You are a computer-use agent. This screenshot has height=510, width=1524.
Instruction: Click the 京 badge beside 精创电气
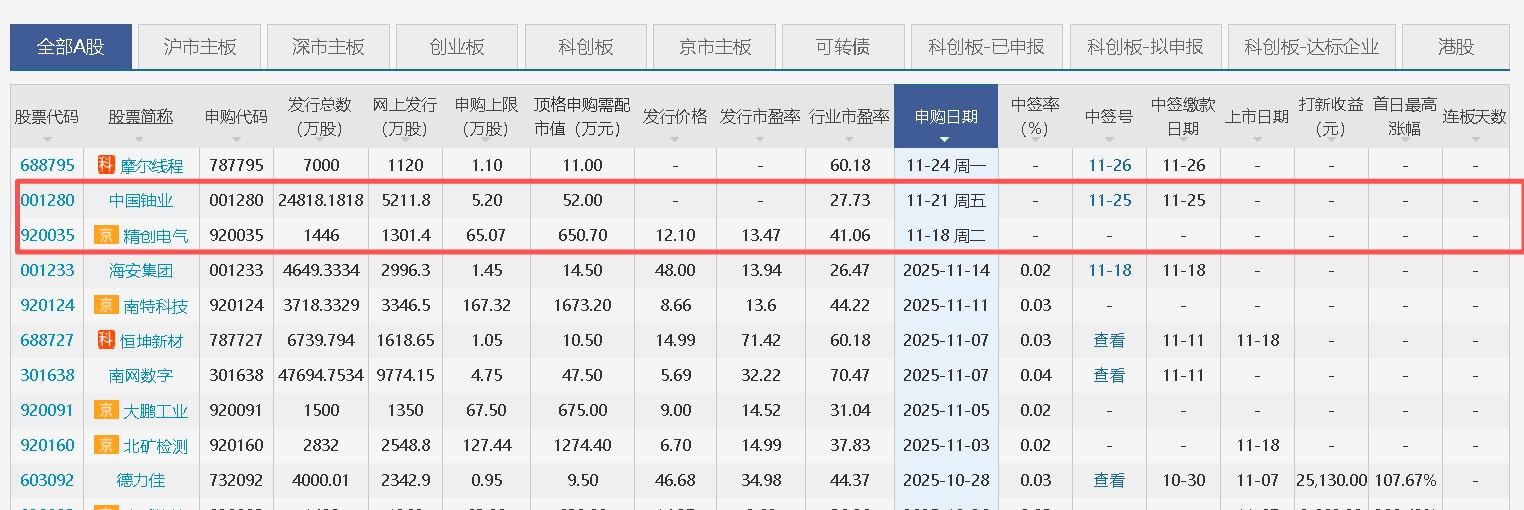[106, 235]
